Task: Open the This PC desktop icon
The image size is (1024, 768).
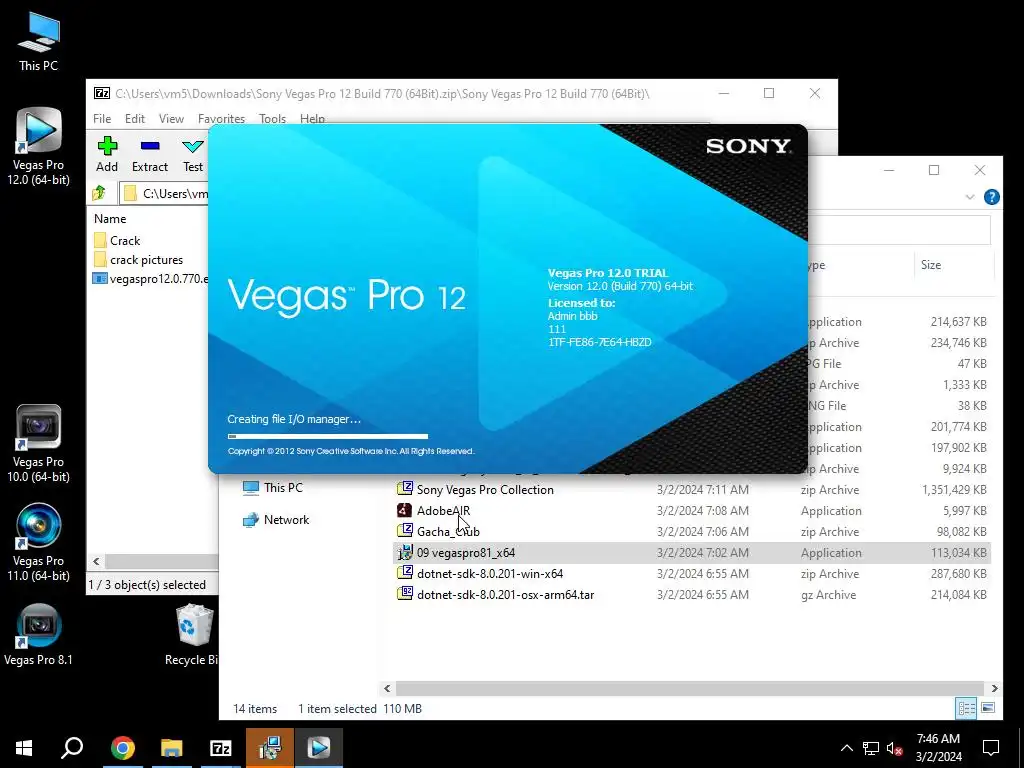Action: [39, 42]
